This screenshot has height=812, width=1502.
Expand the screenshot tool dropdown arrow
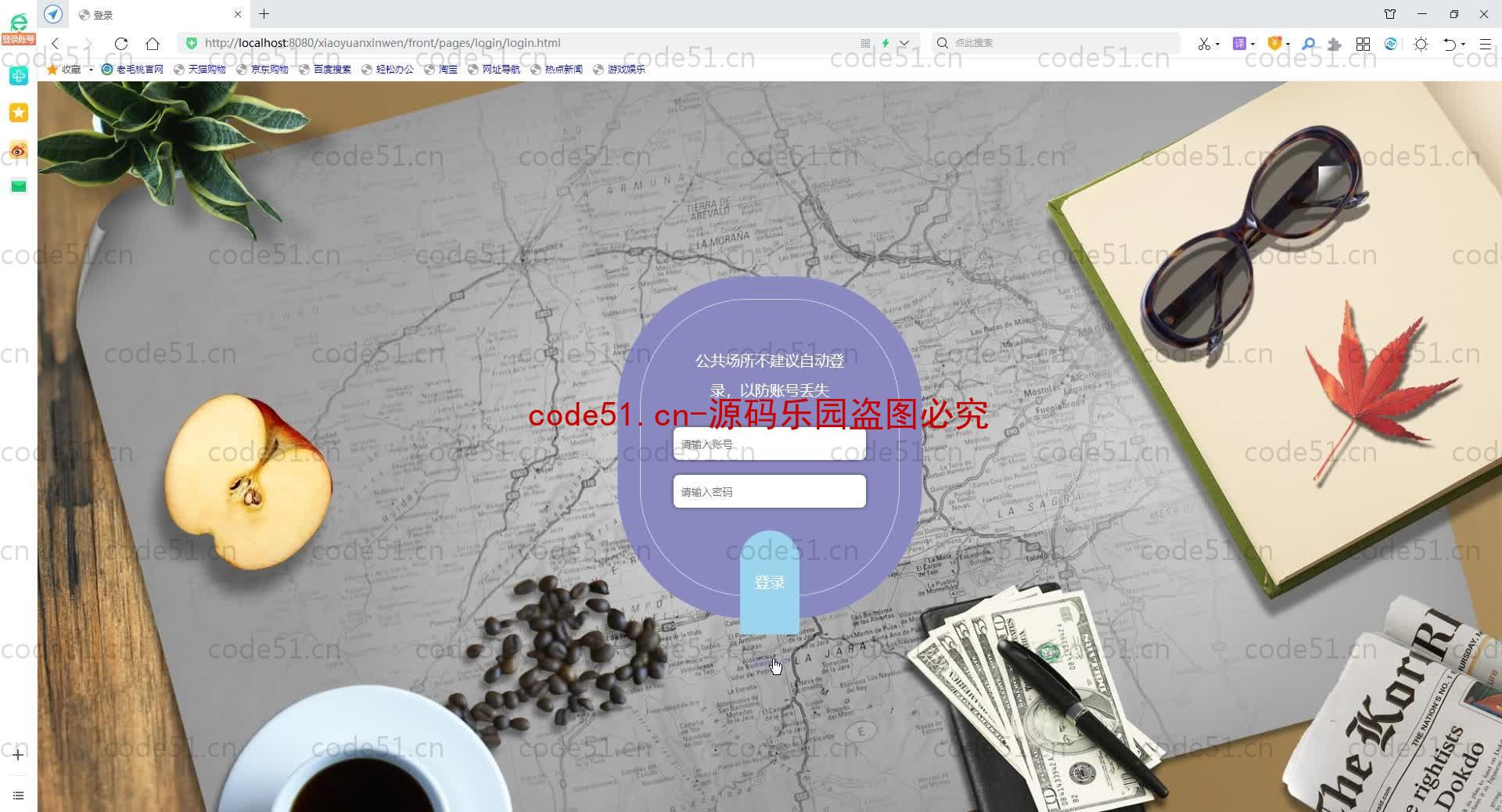1218,44
